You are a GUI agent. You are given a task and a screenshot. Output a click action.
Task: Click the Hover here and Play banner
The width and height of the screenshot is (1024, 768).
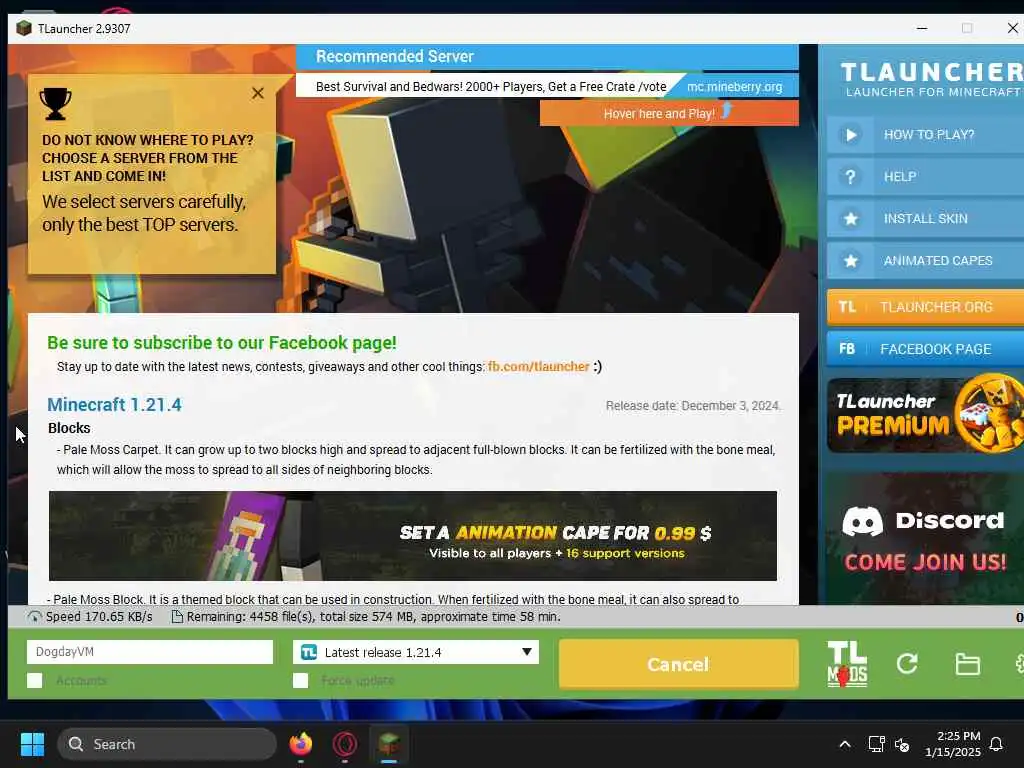pos(669,113)
